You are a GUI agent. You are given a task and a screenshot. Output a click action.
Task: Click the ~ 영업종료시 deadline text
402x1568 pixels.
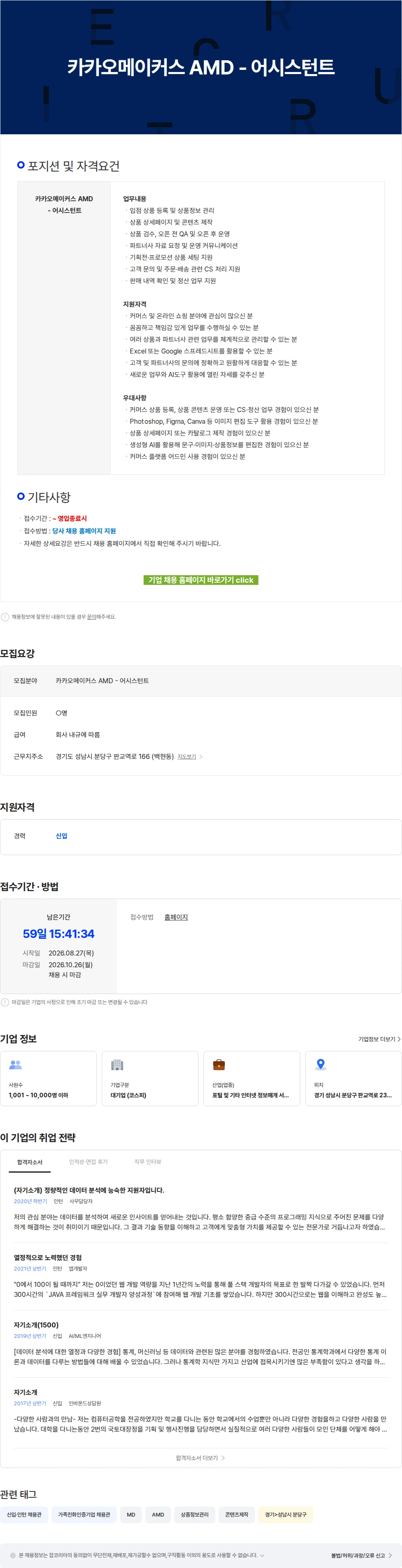pyautogui.click(x=70, y=519)
